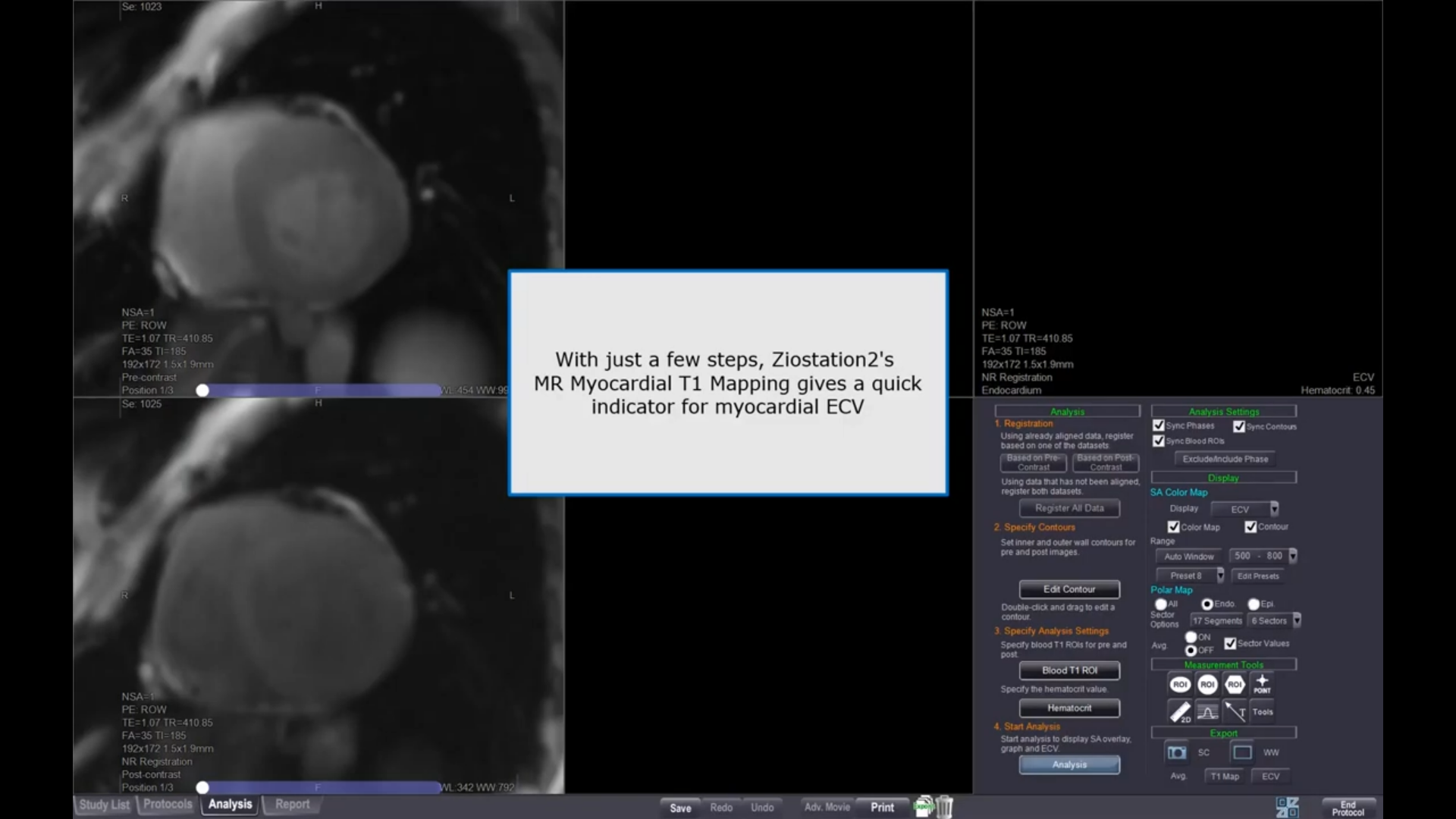Screen dimensions: 1456x819
Task: Open the 500 - 800 range dropdown
Action: point(1263,556)
